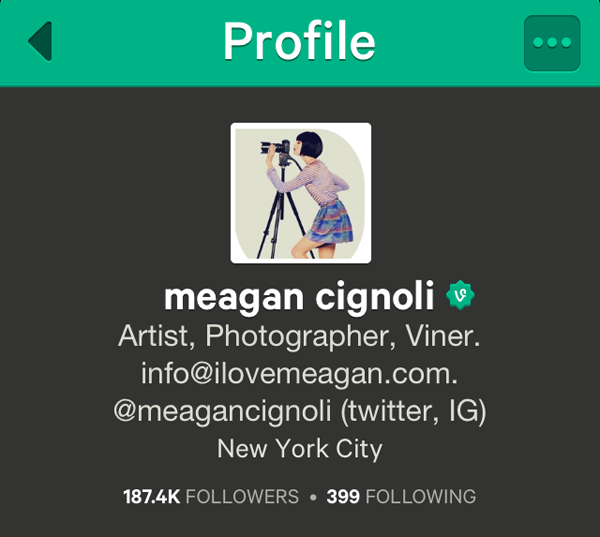Click the woman's skirt in avatar
Image resolution: width=600 pixels, height=537 pixels.
(329, 223)
